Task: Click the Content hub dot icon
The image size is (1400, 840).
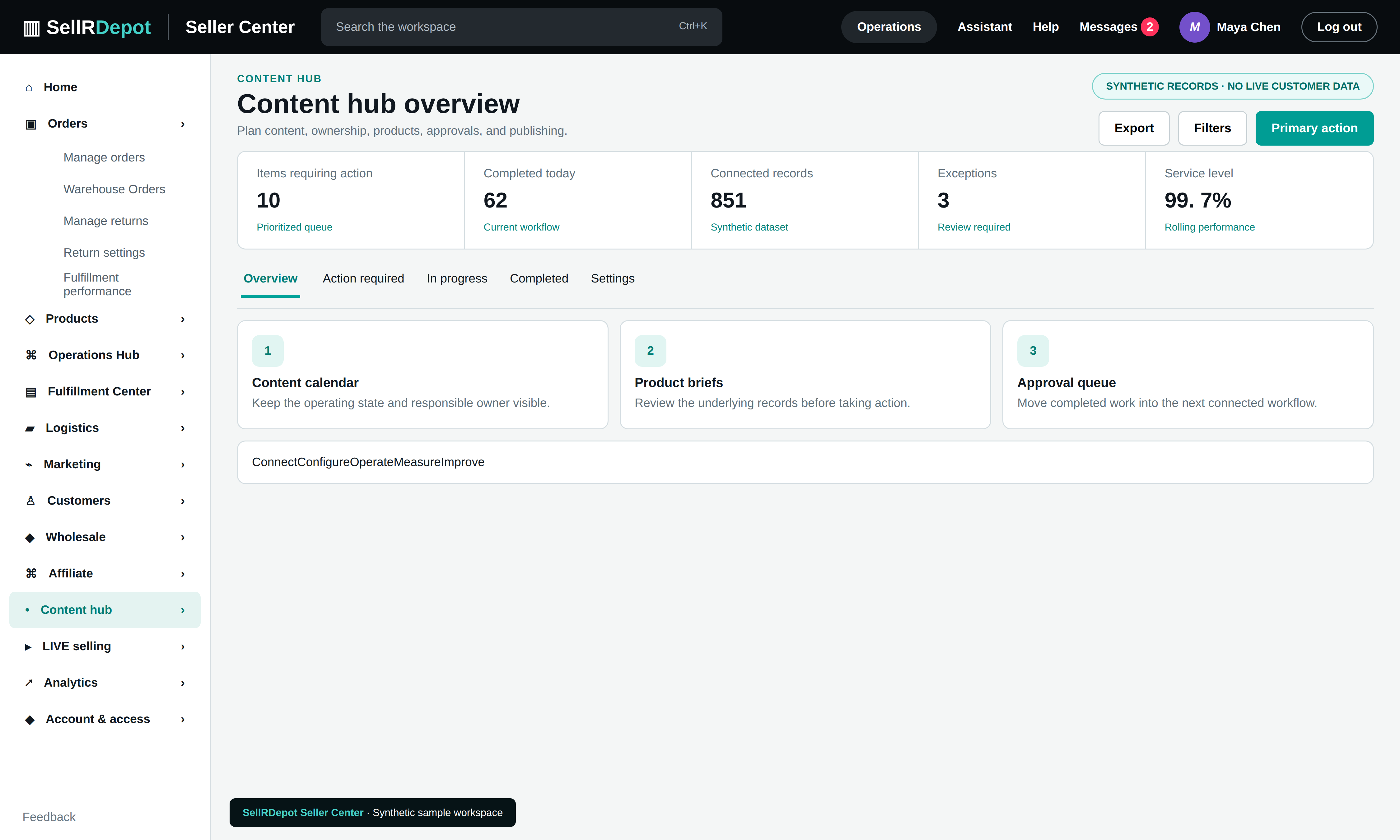Action: (x=27, y=610)
